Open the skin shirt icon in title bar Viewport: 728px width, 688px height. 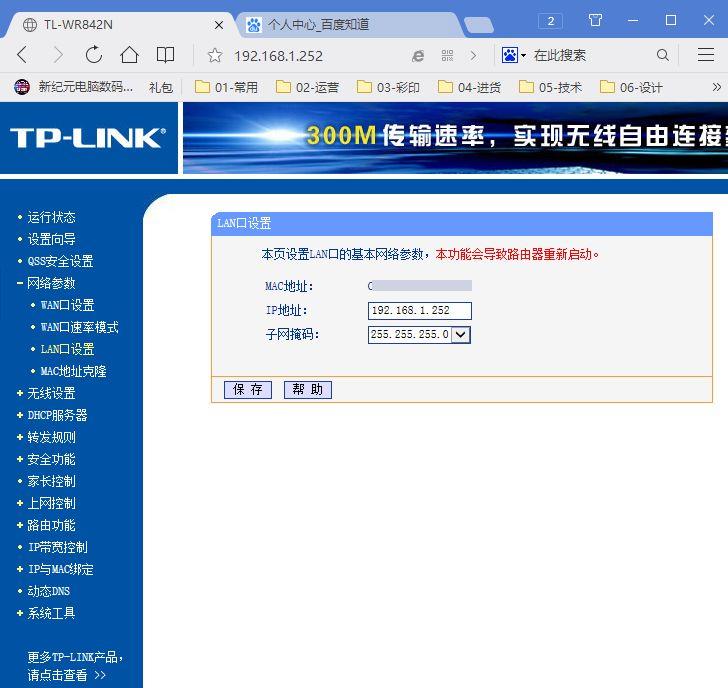(596, 20)
